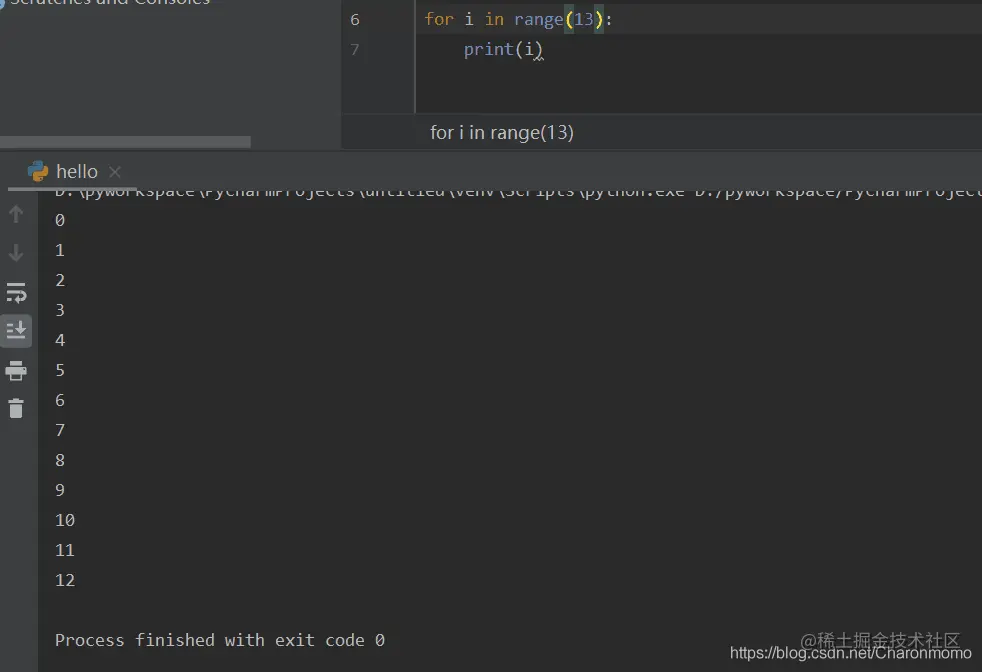Toggle Scroll to End in console
This screenshot has height=672, width=982.
click(16, 330)
